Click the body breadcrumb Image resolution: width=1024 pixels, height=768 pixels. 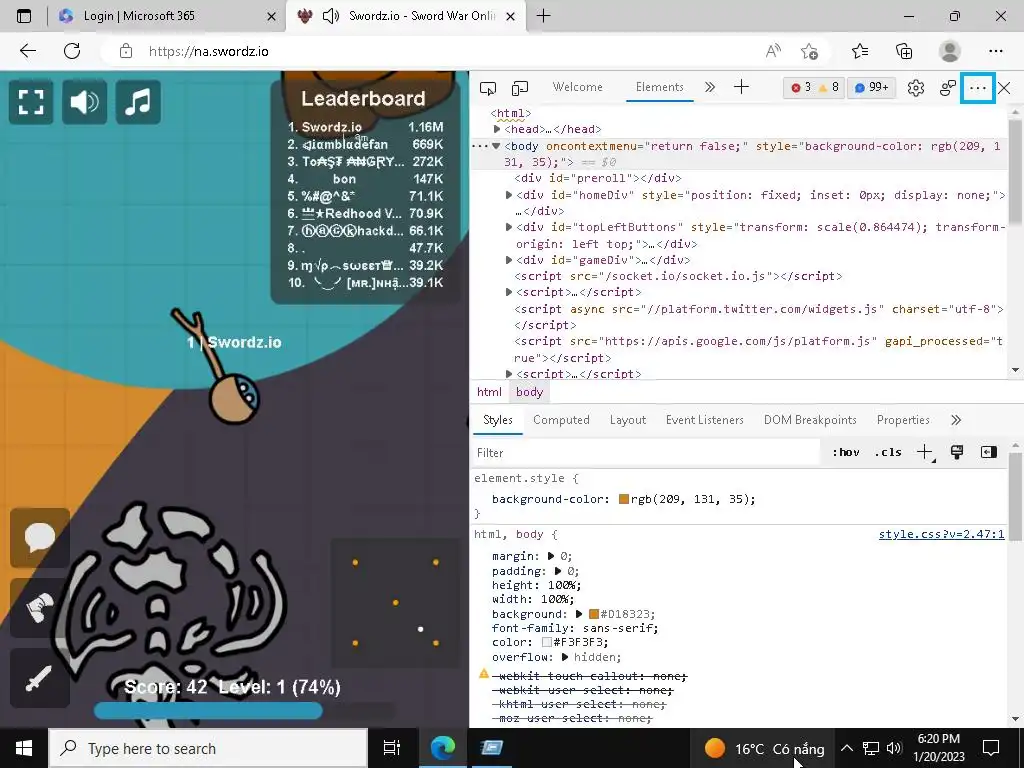point(529,392)
